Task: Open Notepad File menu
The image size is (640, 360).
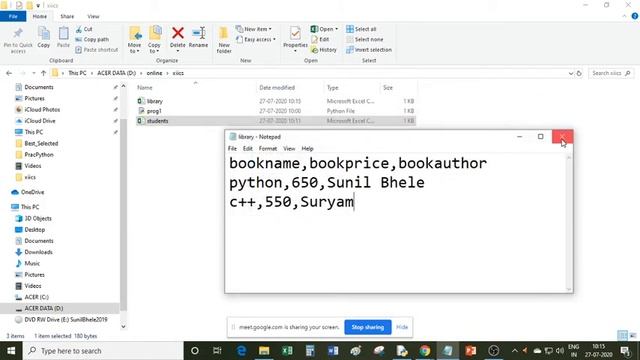Action: (x=232, y=149)
